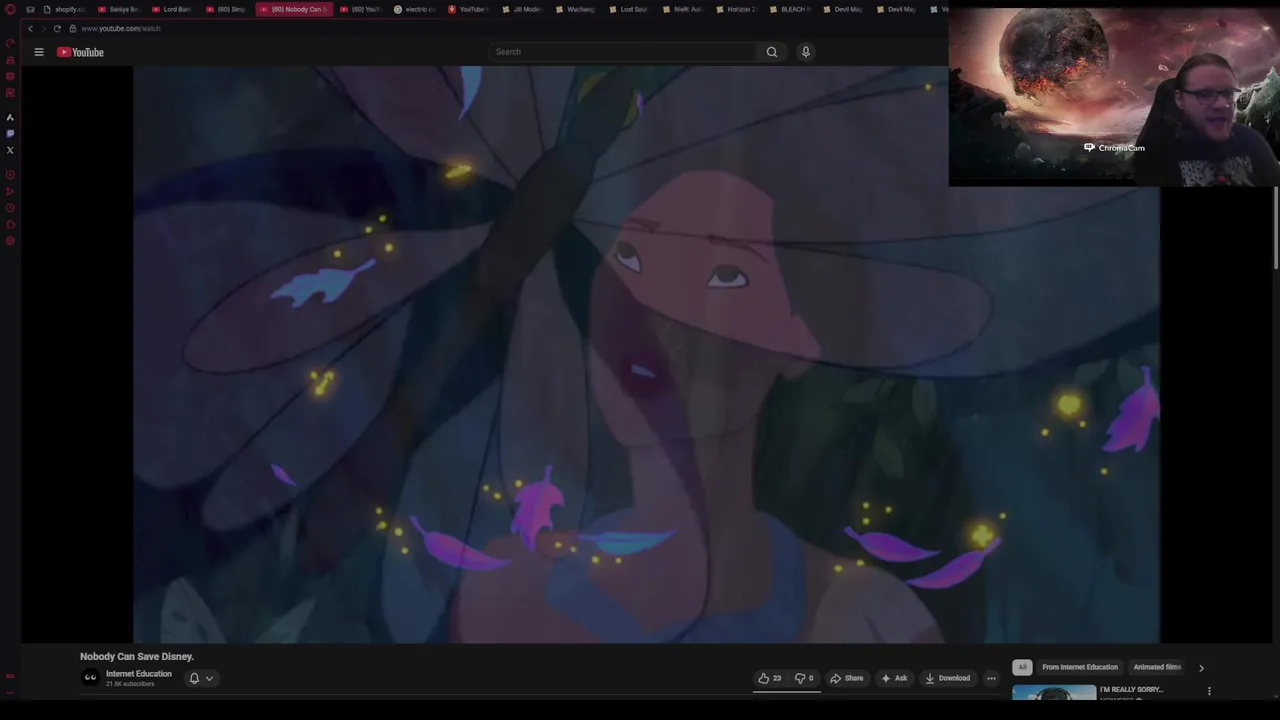Click the video player area
Screen dimensions: 1280x720
(x=646, y=354)
